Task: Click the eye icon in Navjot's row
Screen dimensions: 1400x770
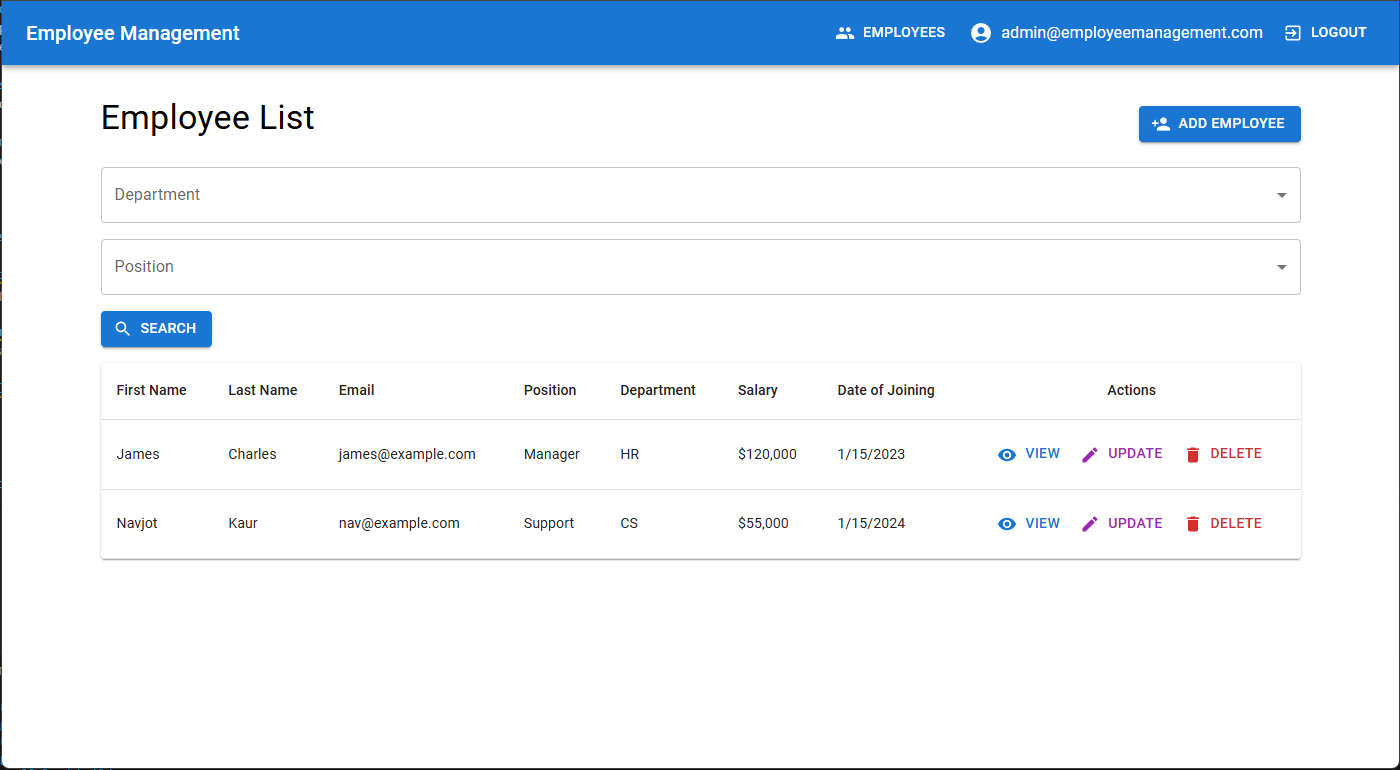Action: tap(1007, 524)
